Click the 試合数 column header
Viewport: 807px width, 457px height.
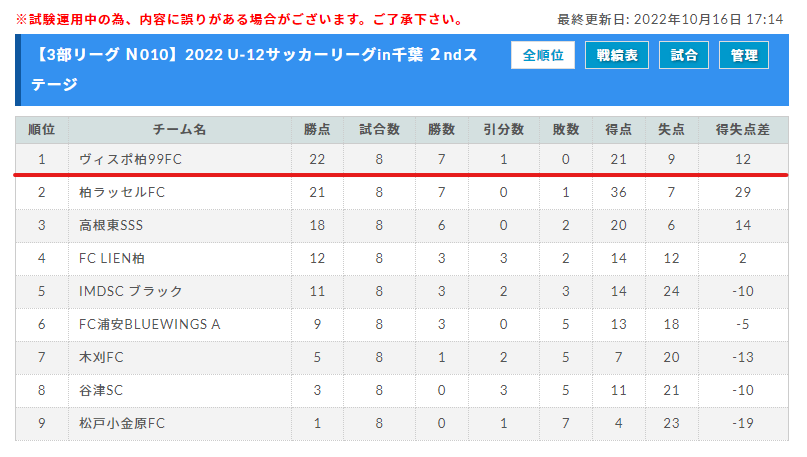(x=379, y=130)
